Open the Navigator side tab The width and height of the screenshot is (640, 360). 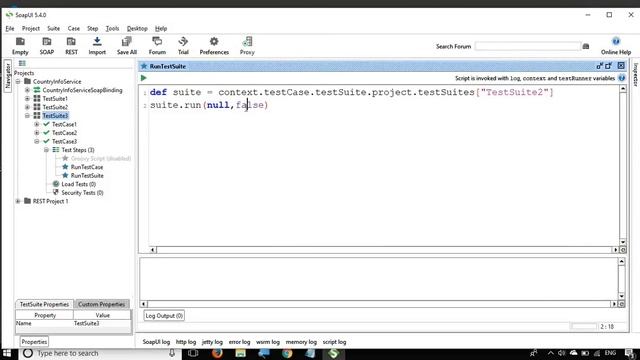point(7,76)
